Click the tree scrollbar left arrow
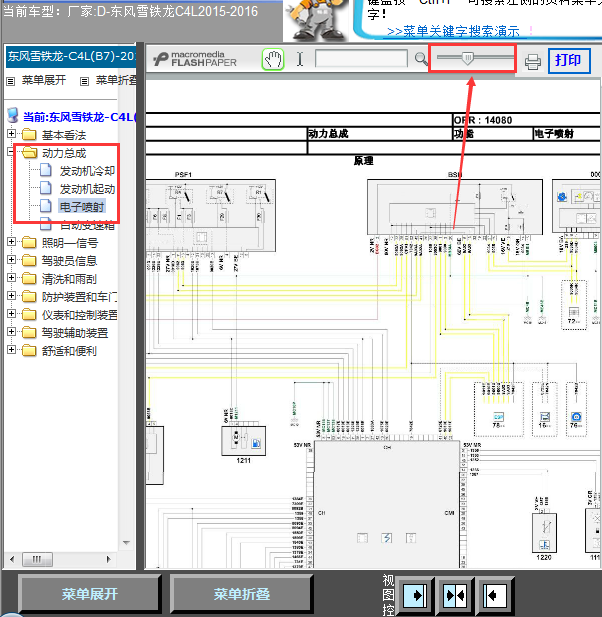602x617 pixels. [12, 559]
